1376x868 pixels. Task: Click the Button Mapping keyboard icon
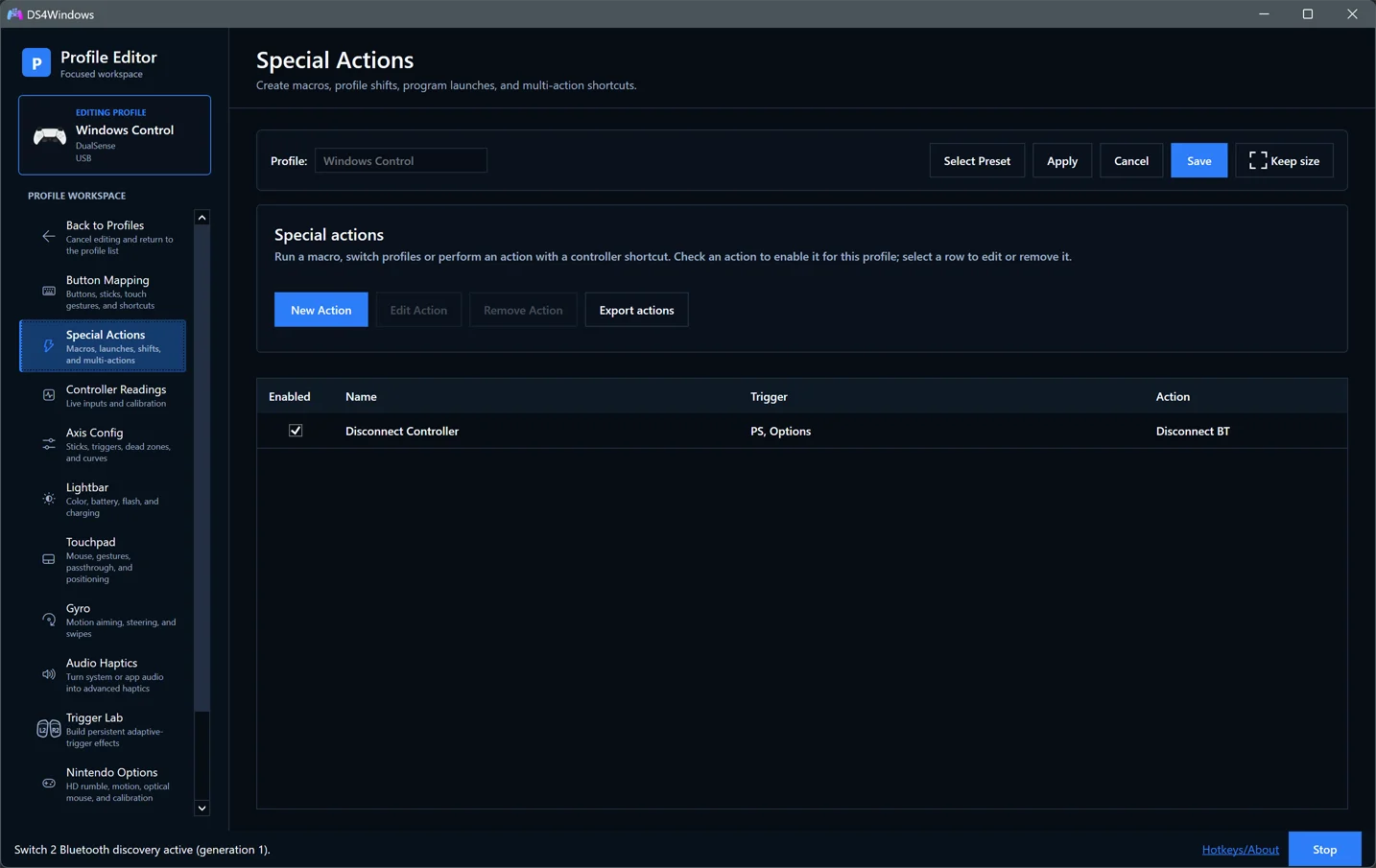(x=49, y=292)
